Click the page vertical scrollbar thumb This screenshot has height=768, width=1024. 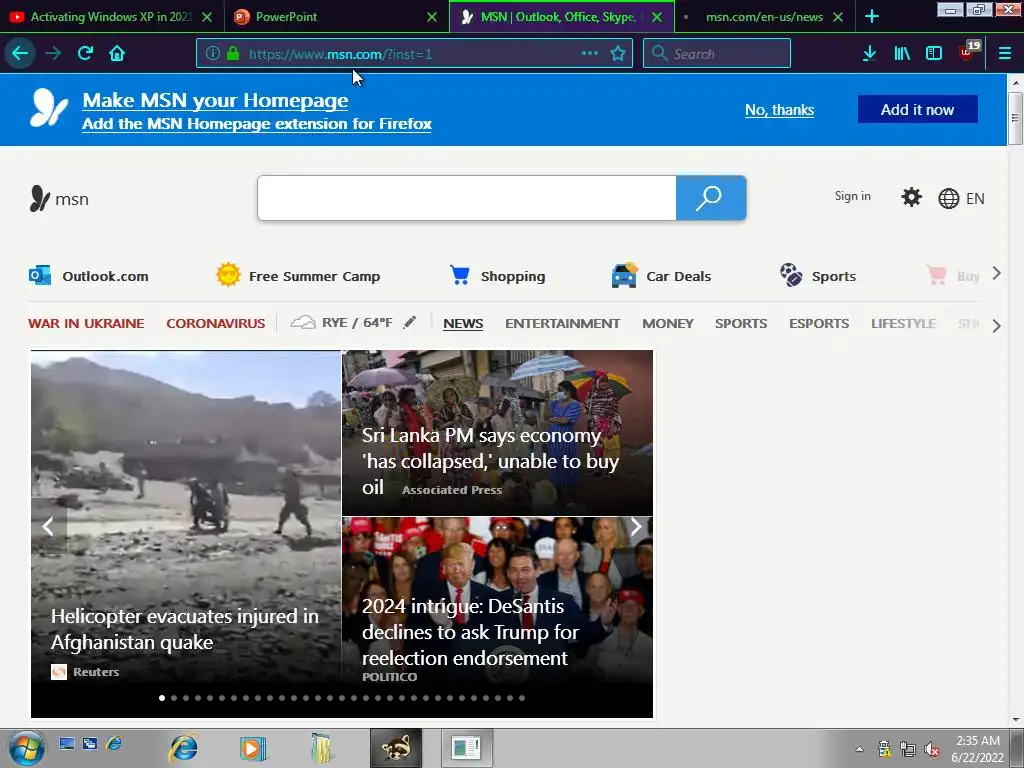click(1015, 118)
